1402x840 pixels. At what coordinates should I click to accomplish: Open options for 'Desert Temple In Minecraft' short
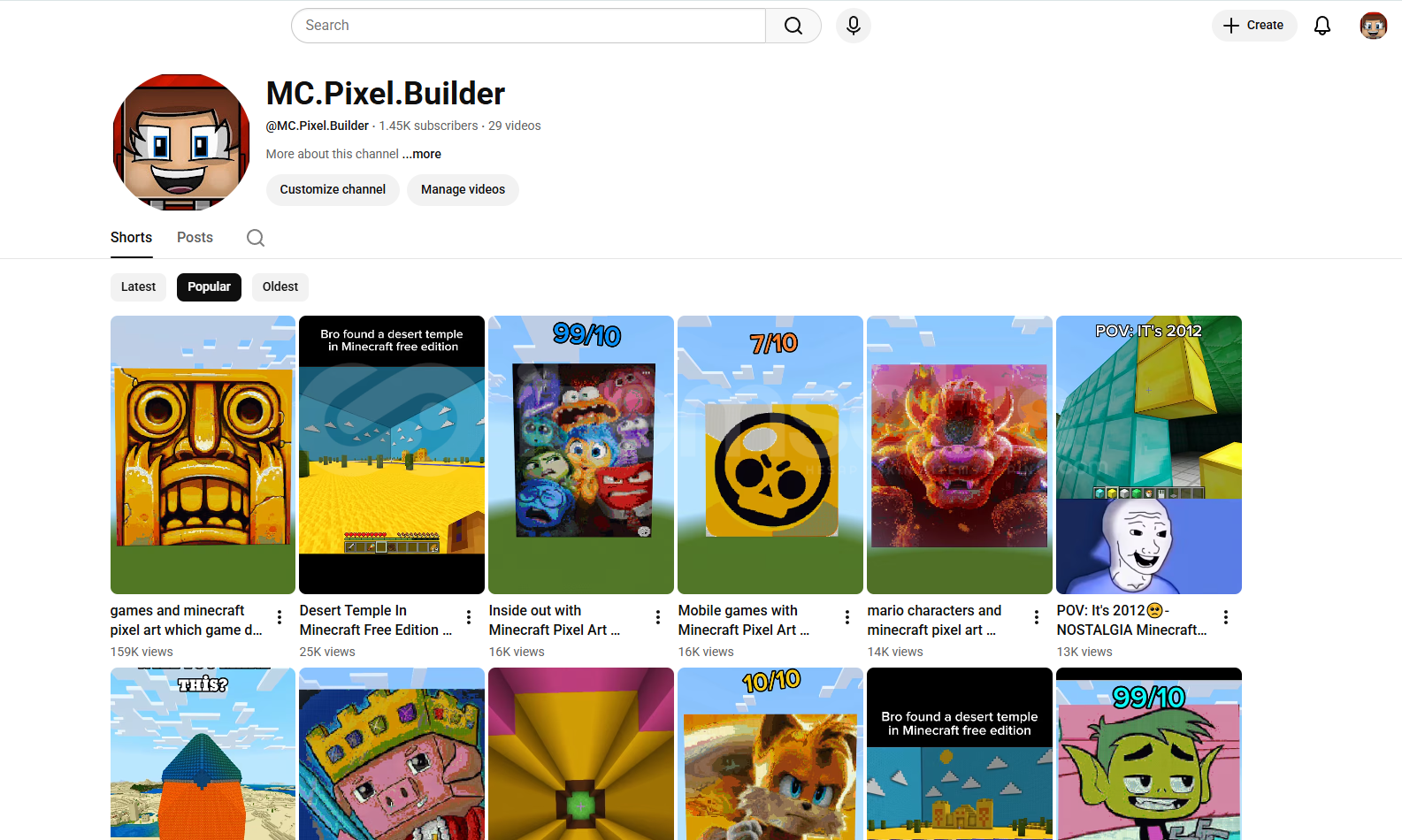[x=469, y=617]
